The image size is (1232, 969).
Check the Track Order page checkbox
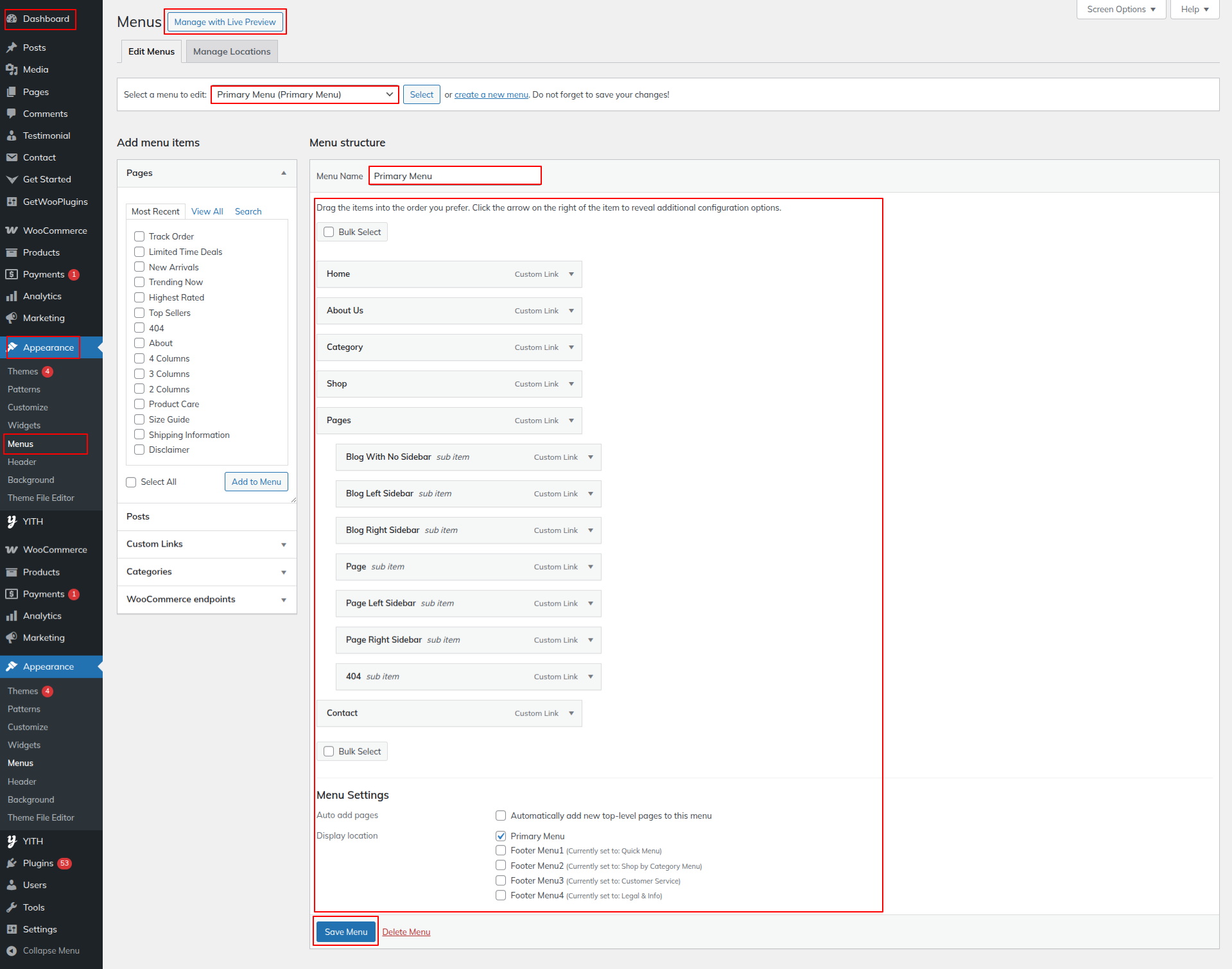pos(139,236)
